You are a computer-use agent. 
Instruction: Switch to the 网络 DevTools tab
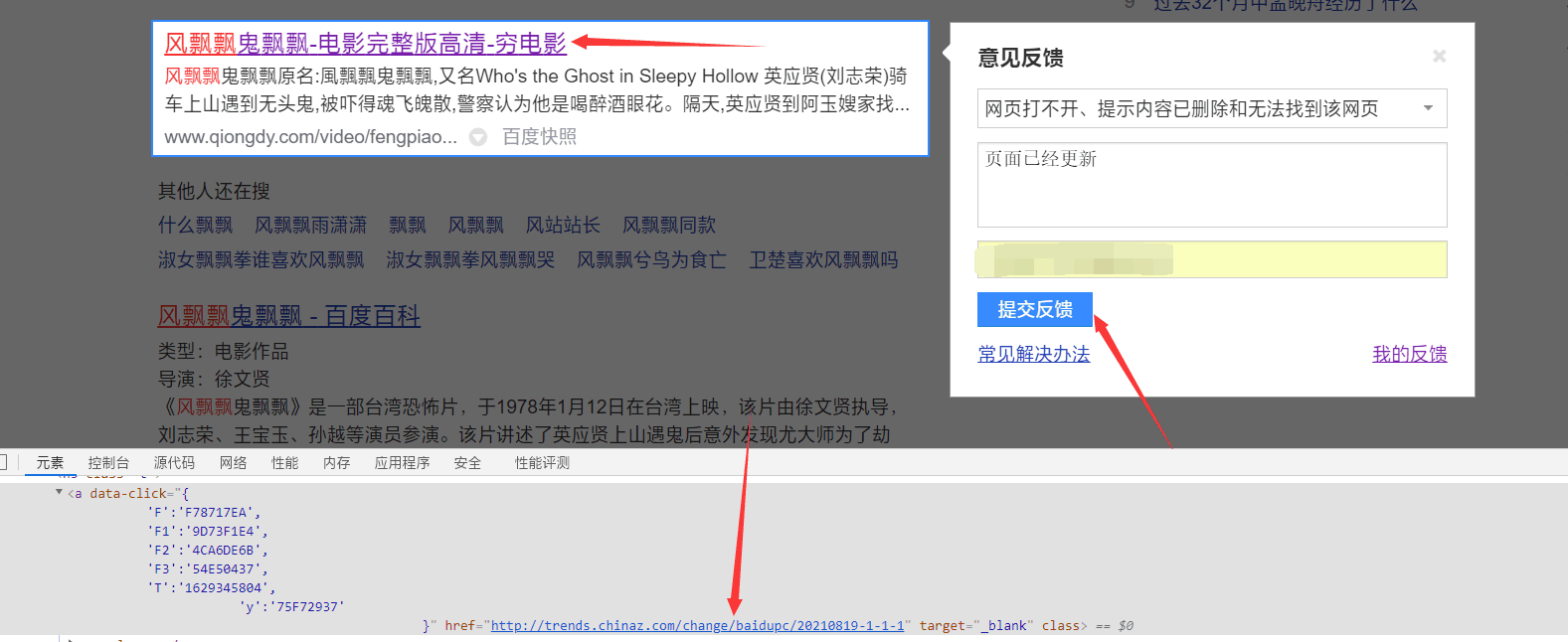pos(233,463)
